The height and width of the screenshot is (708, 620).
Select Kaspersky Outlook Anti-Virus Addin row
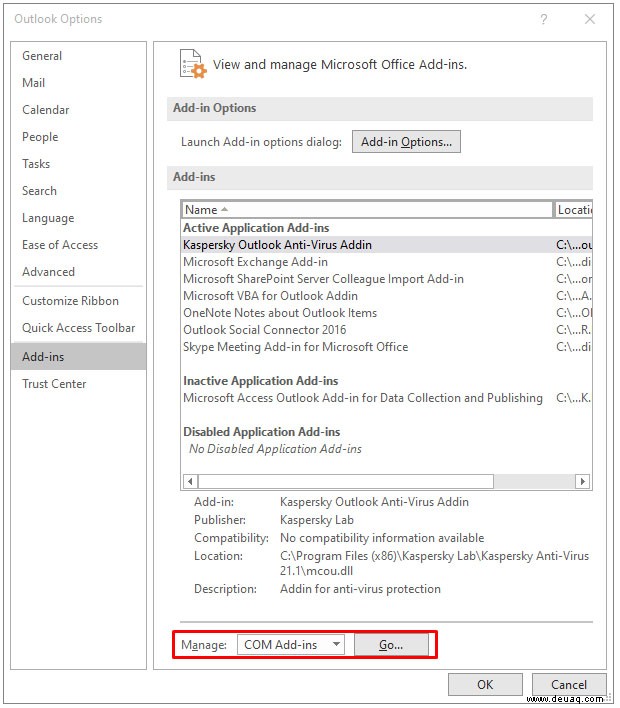[387, 245]
